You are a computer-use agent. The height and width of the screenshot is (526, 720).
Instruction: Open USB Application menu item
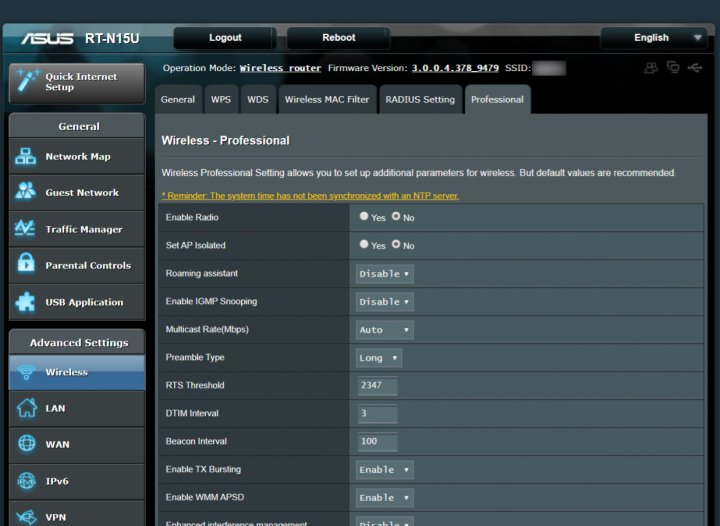click(77, 302)
